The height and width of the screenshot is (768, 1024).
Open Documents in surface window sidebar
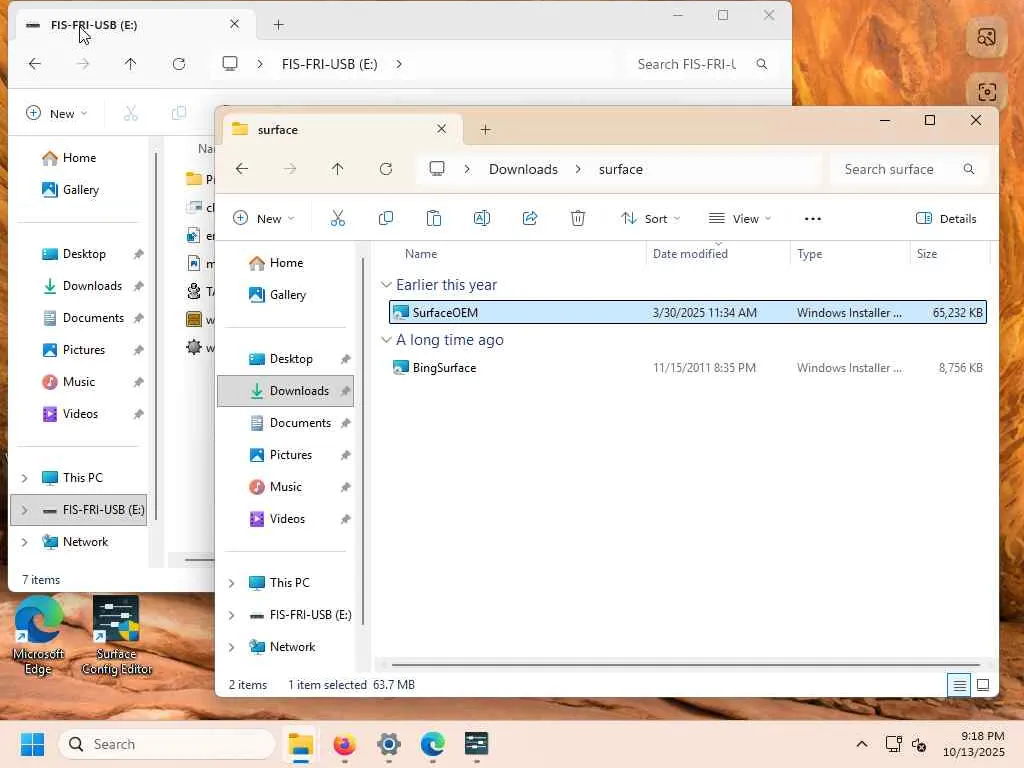pyautogui.click(x=286, y=423)
